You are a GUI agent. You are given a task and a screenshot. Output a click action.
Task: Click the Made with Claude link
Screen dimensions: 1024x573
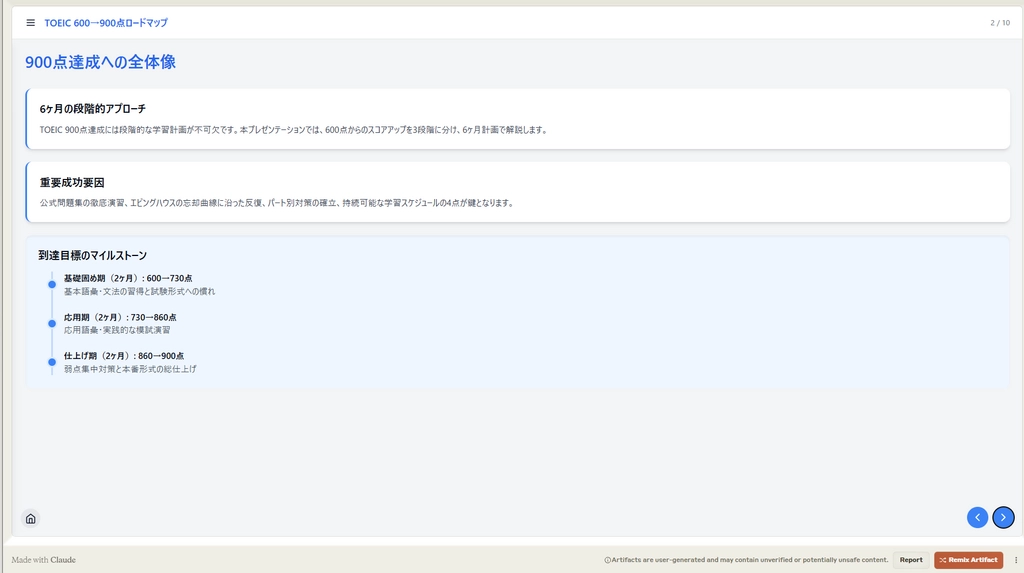[44, 560]
